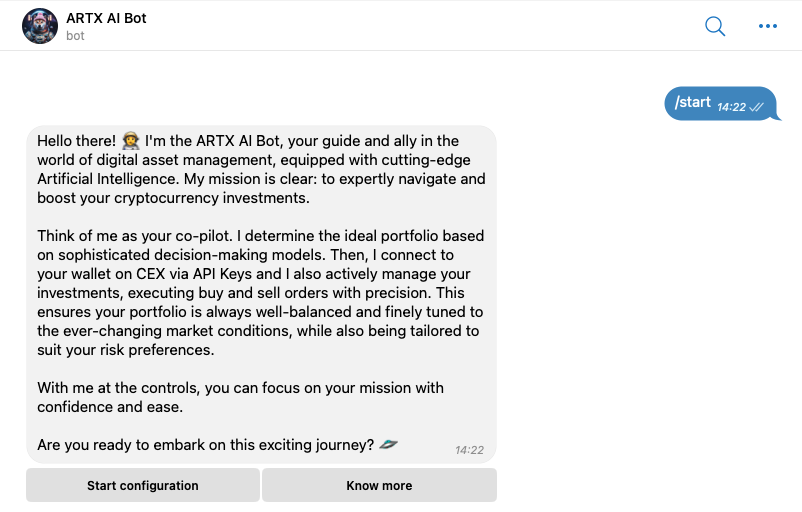Click the astronaut emoji in the greeting
802x512 pixels.
pyautogui.click(x=131, y=141)
